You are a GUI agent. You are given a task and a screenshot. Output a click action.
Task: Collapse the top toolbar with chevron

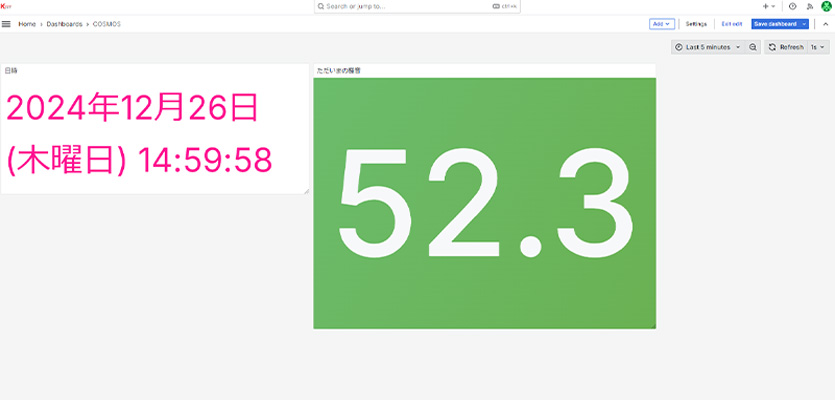[x=825, y=23]
